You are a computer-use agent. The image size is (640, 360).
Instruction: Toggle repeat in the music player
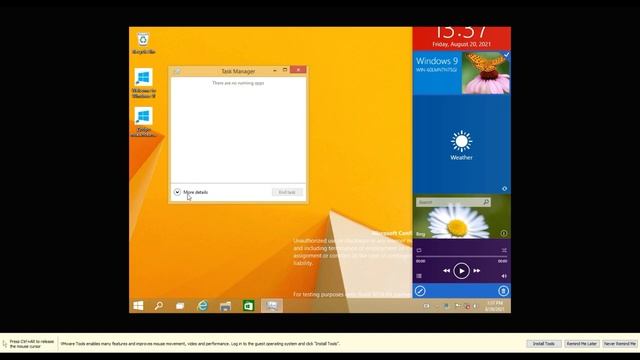click(419, 250)
